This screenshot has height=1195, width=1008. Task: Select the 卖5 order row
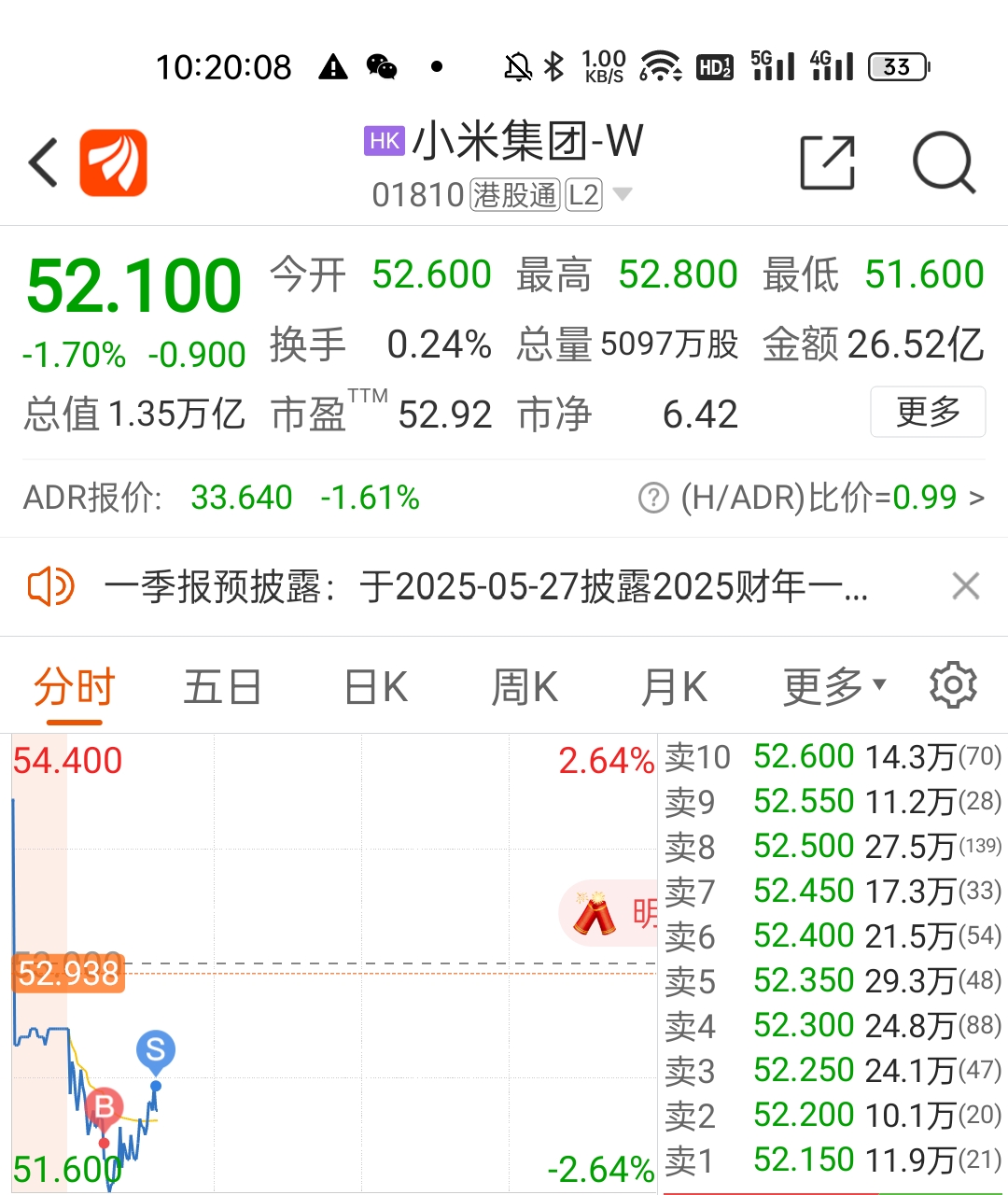(x=833, y=981)
